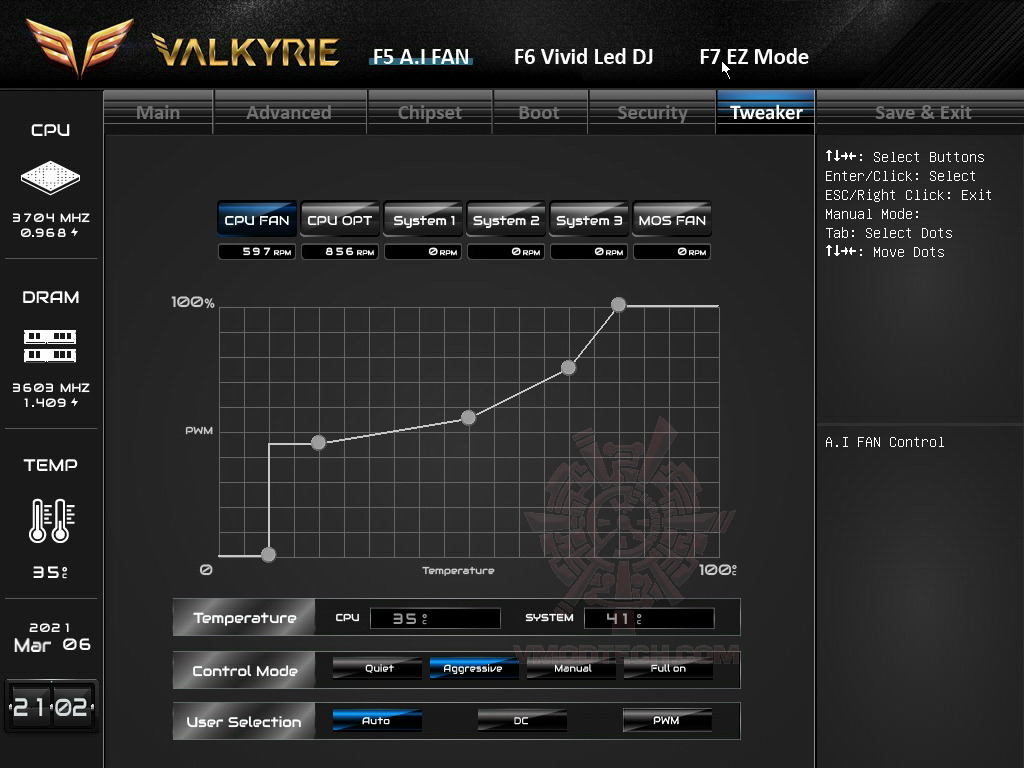Click the 1.409 DRAM voltage value
Image resolution: width=1024 pixels, height=768 pixels.
(50, 402)
